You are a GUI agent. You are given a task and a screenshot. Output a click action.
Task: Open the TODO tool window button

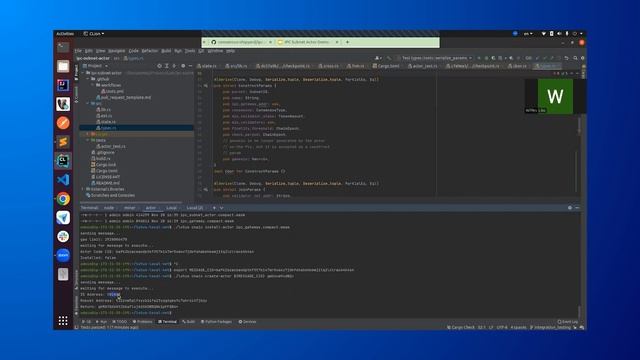tap(120, 322)
